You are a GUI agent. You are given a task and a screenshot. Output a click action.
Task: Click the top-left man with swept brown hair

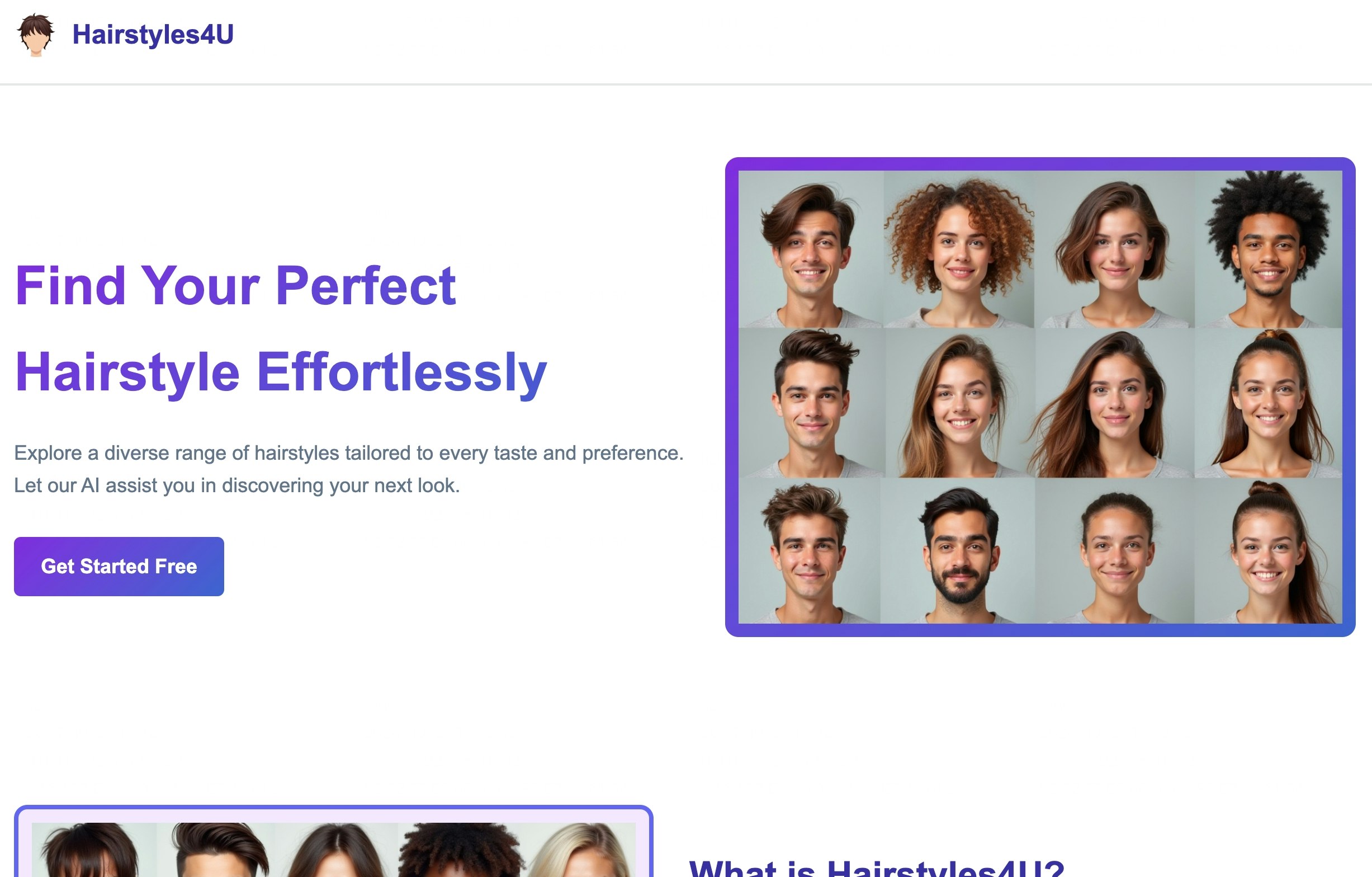pos(811,249)
